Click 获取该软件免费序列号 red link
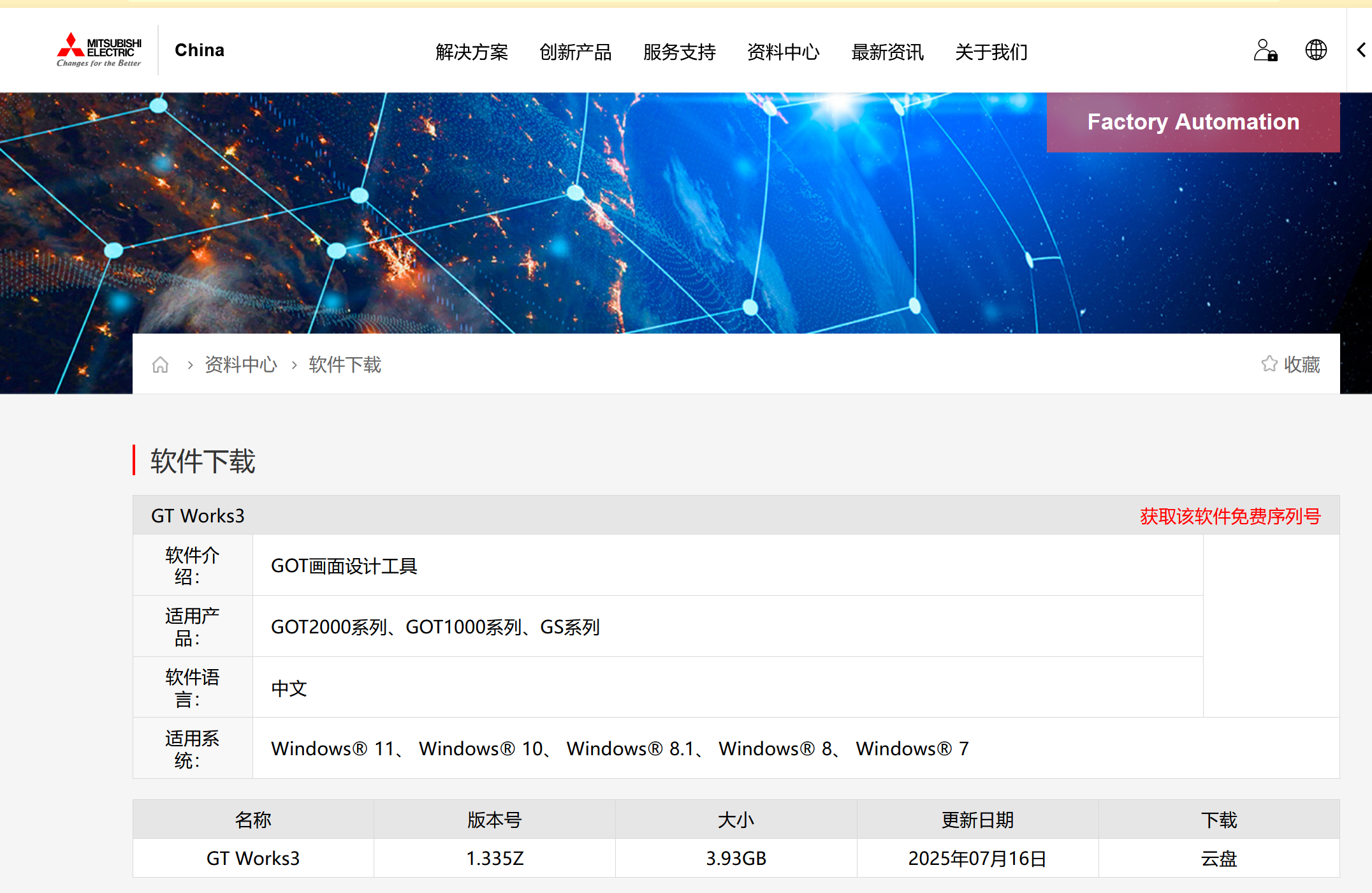This screenshot has width=1372, height=893. tap(1230, 516)
